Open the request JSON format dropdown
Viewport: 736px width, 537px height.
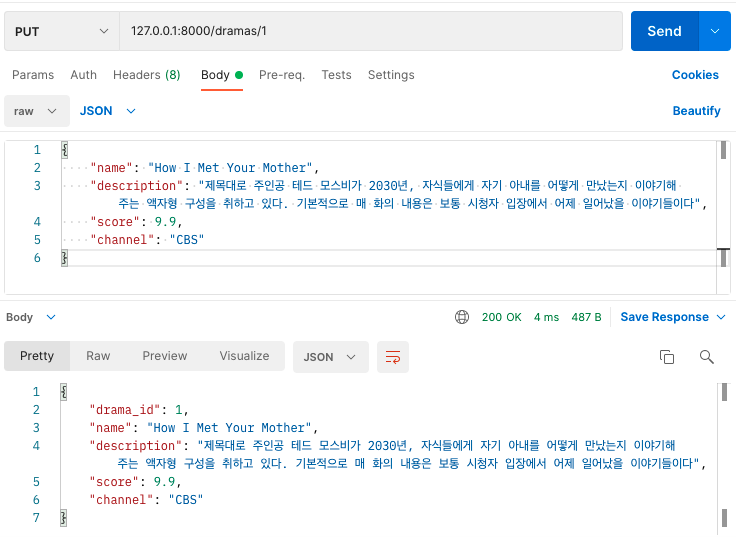pyautogui.click(x=107, y=111)
